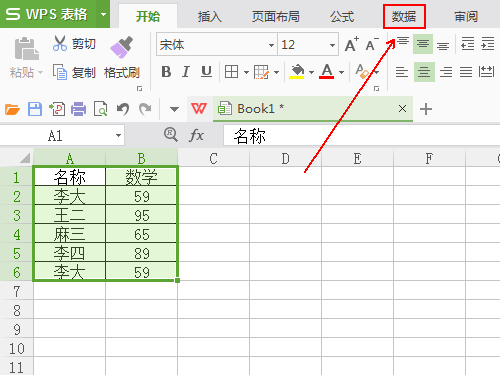The height and width of the screenshot is (375, 500).
Task: Toggle vertical middle alignment
Action: [x=423, y=44]
